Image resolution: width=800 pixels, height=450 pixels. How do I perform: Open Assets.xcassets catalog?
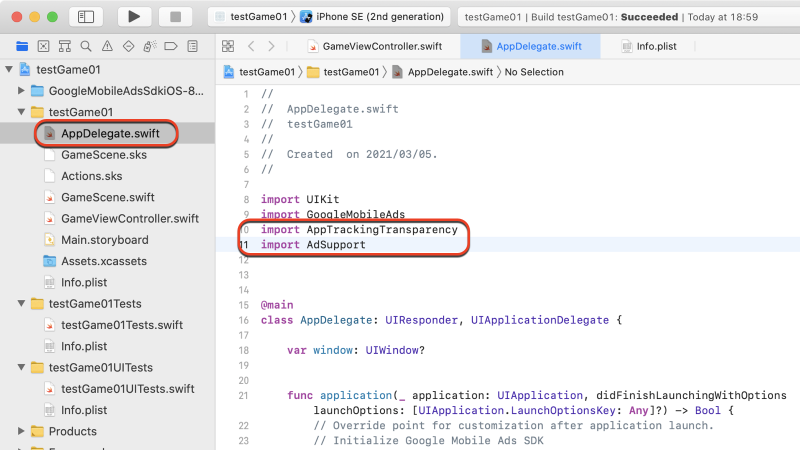pos(104,261)
